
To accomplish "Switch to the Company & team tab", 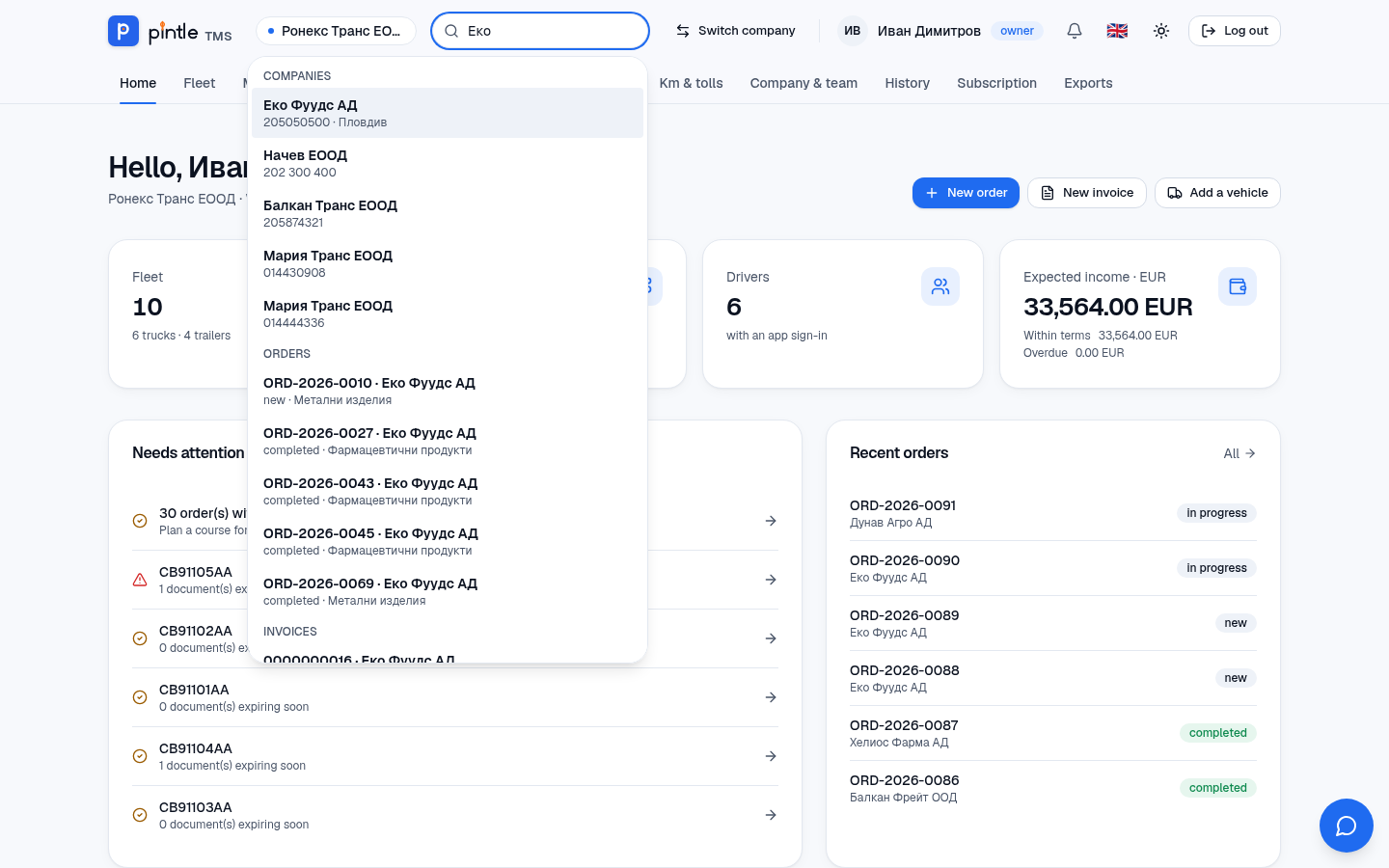I will 803,83.
